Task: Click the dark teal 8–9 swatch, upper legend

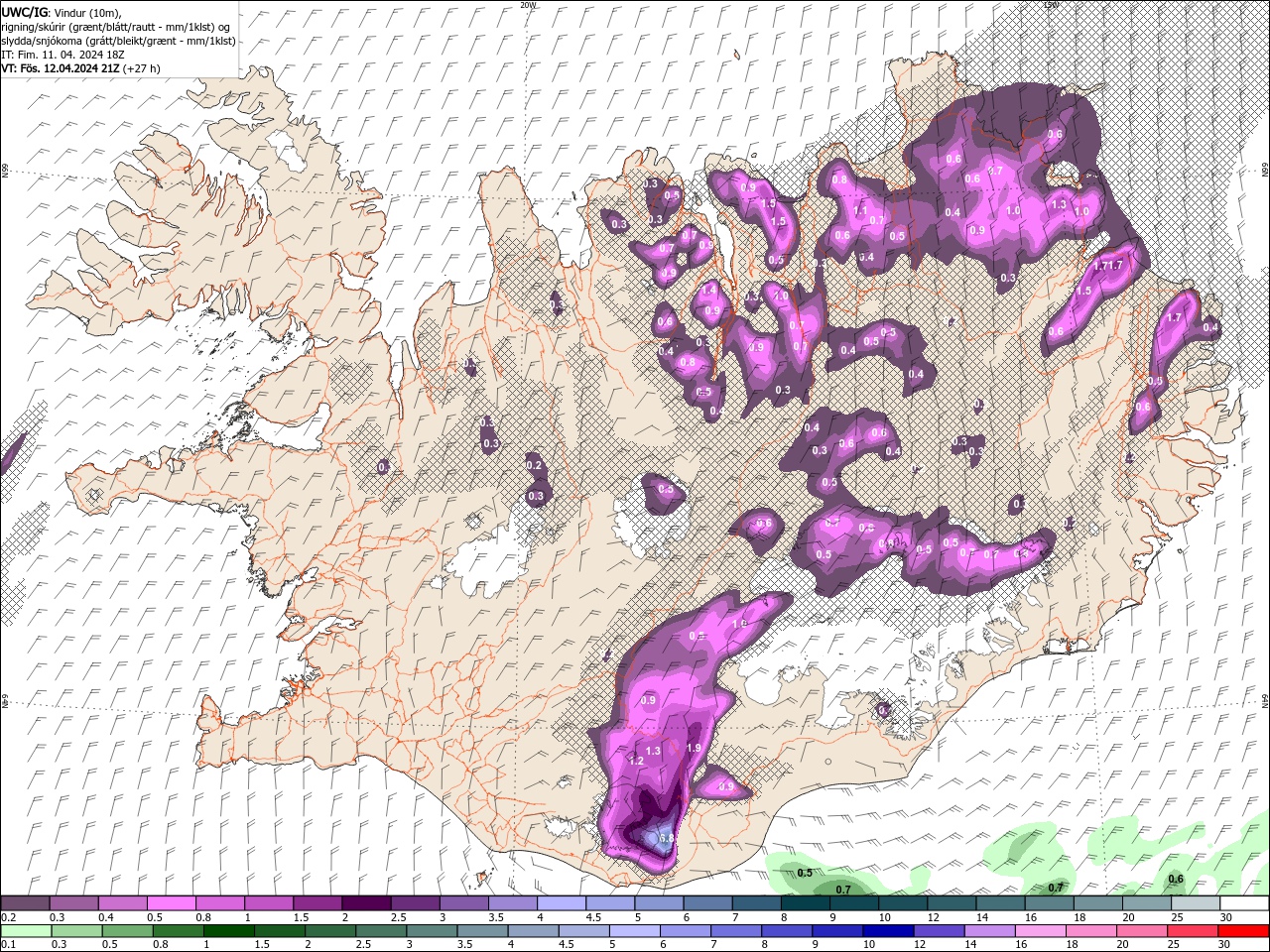Action: pyautogui.click(x=806, y=903)
